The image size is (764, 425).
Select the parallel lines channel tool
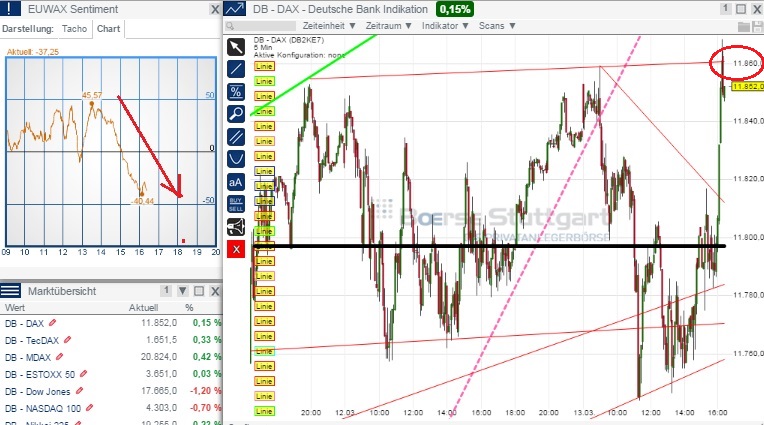coord(236,137)
